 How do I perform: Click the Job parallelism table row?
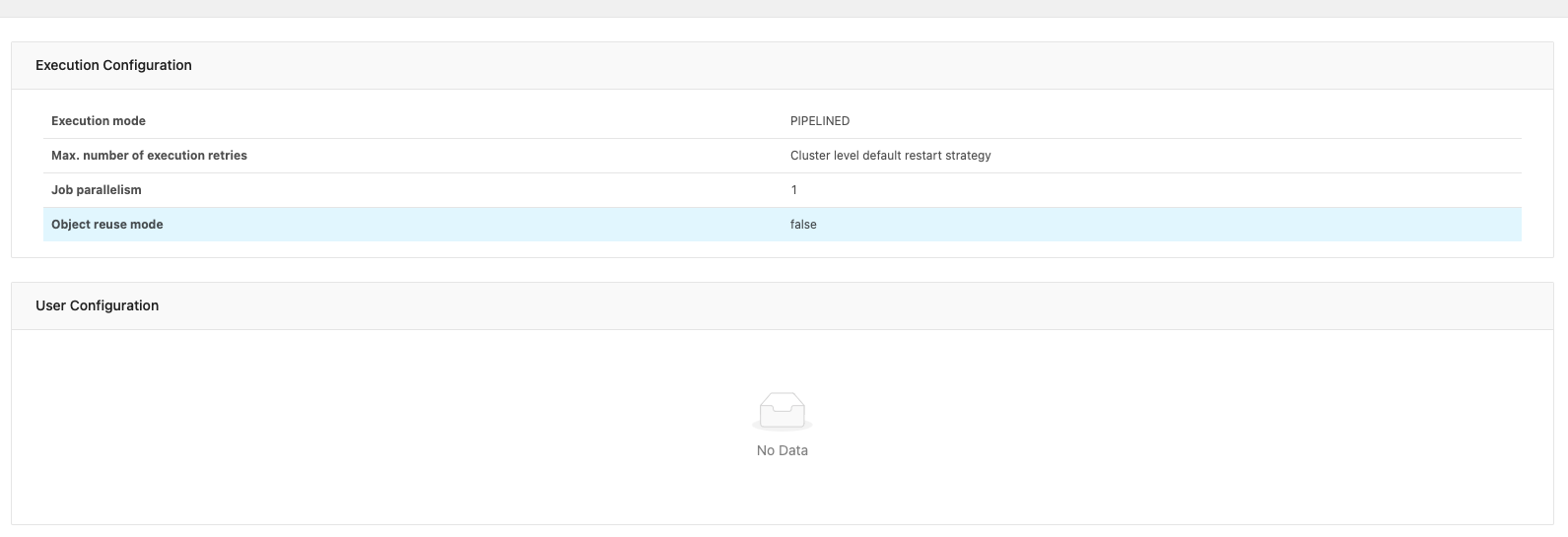tap(493, 190)
